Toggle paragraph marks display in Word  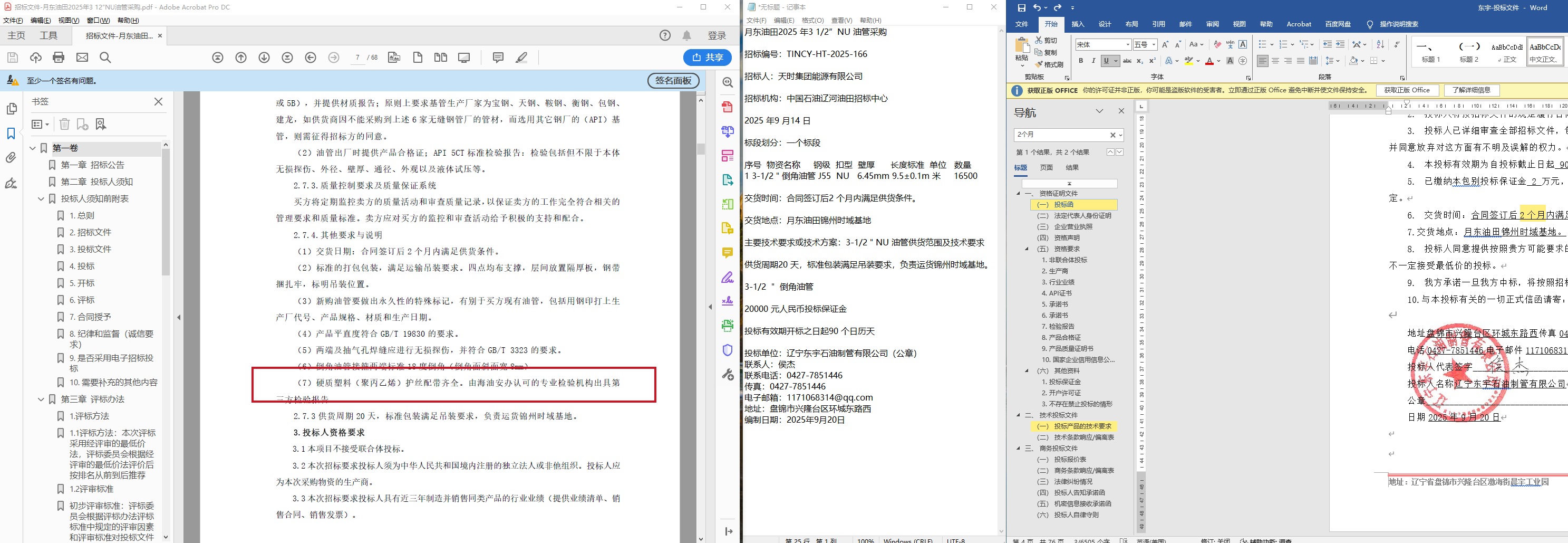pyautogui.click(x=1396, y=44)
